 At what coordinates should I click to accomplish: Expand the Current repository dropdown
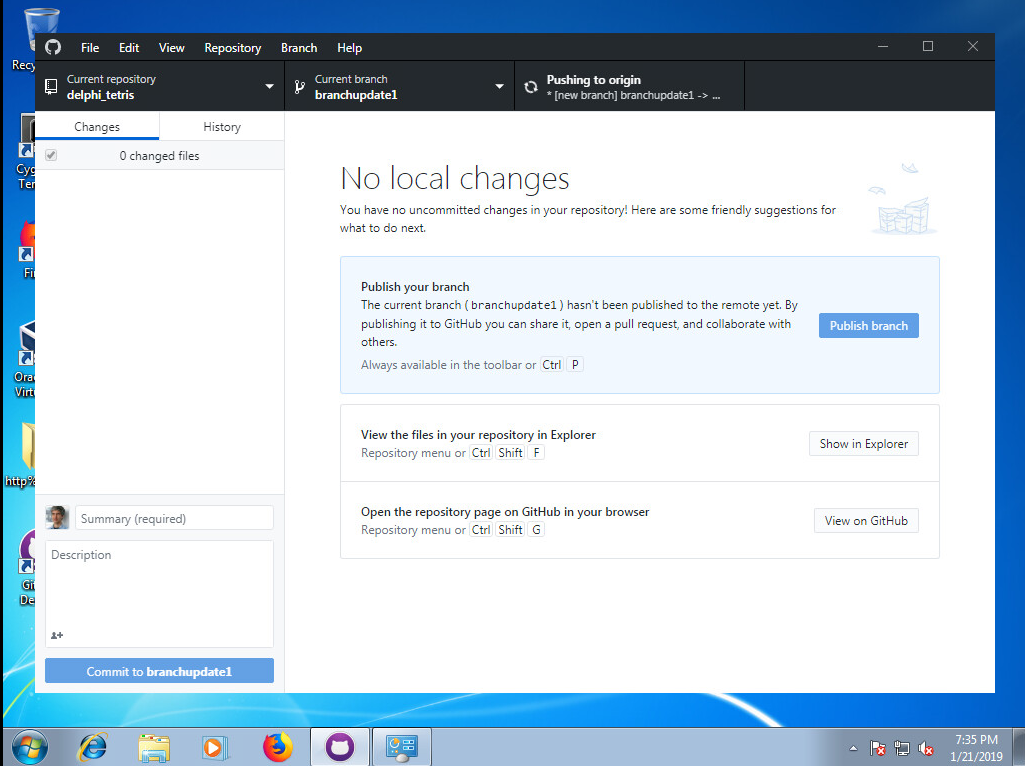click(x=160, y=87)
